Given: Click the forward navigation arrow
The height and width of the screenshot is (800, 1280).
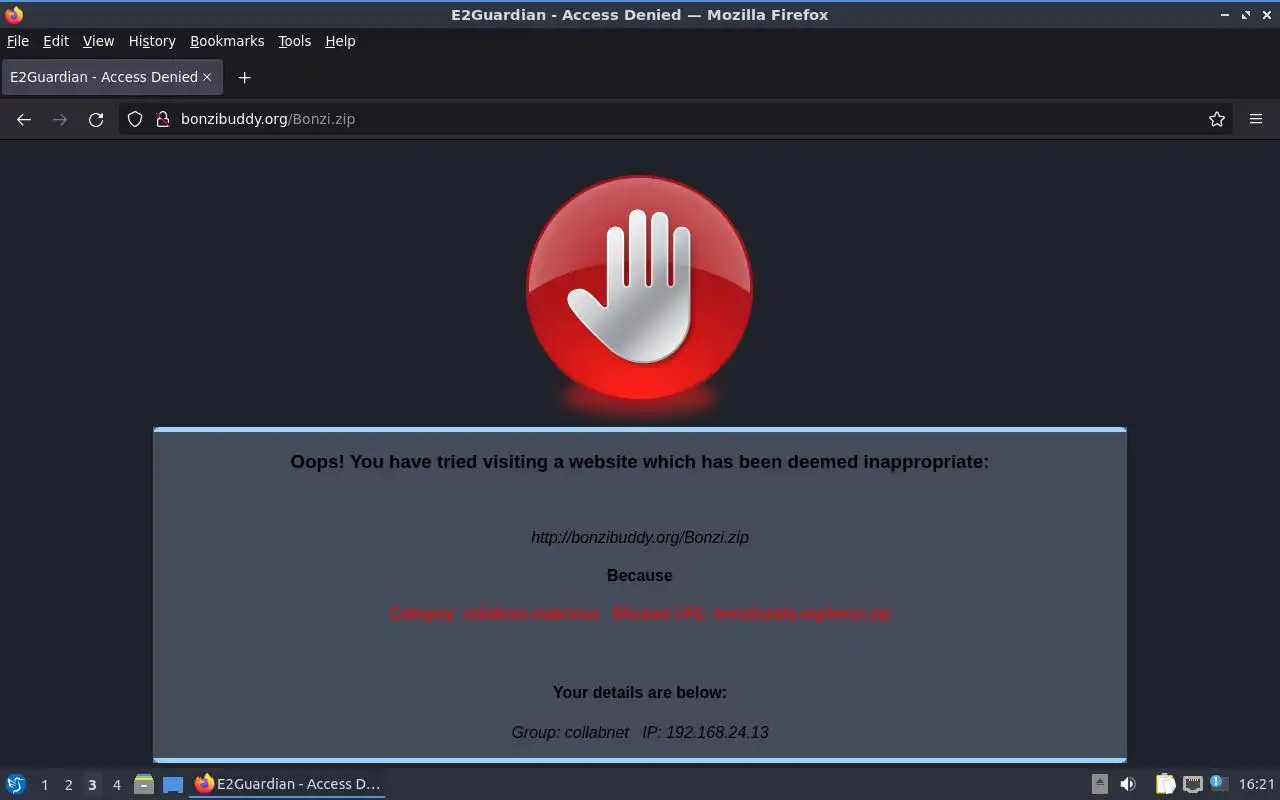Looking at the screenshot, I should (60, 119).
